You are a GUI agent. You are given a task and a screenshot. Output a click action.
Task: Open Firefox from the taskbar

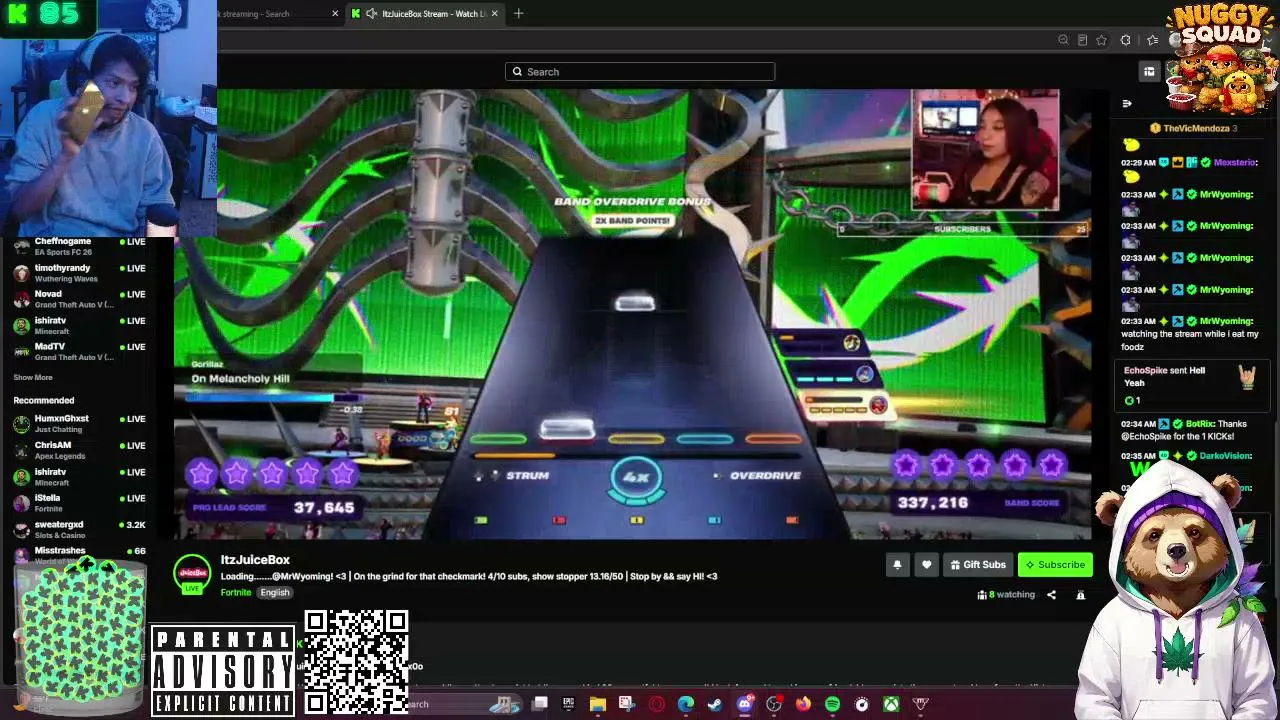[803, 704]
